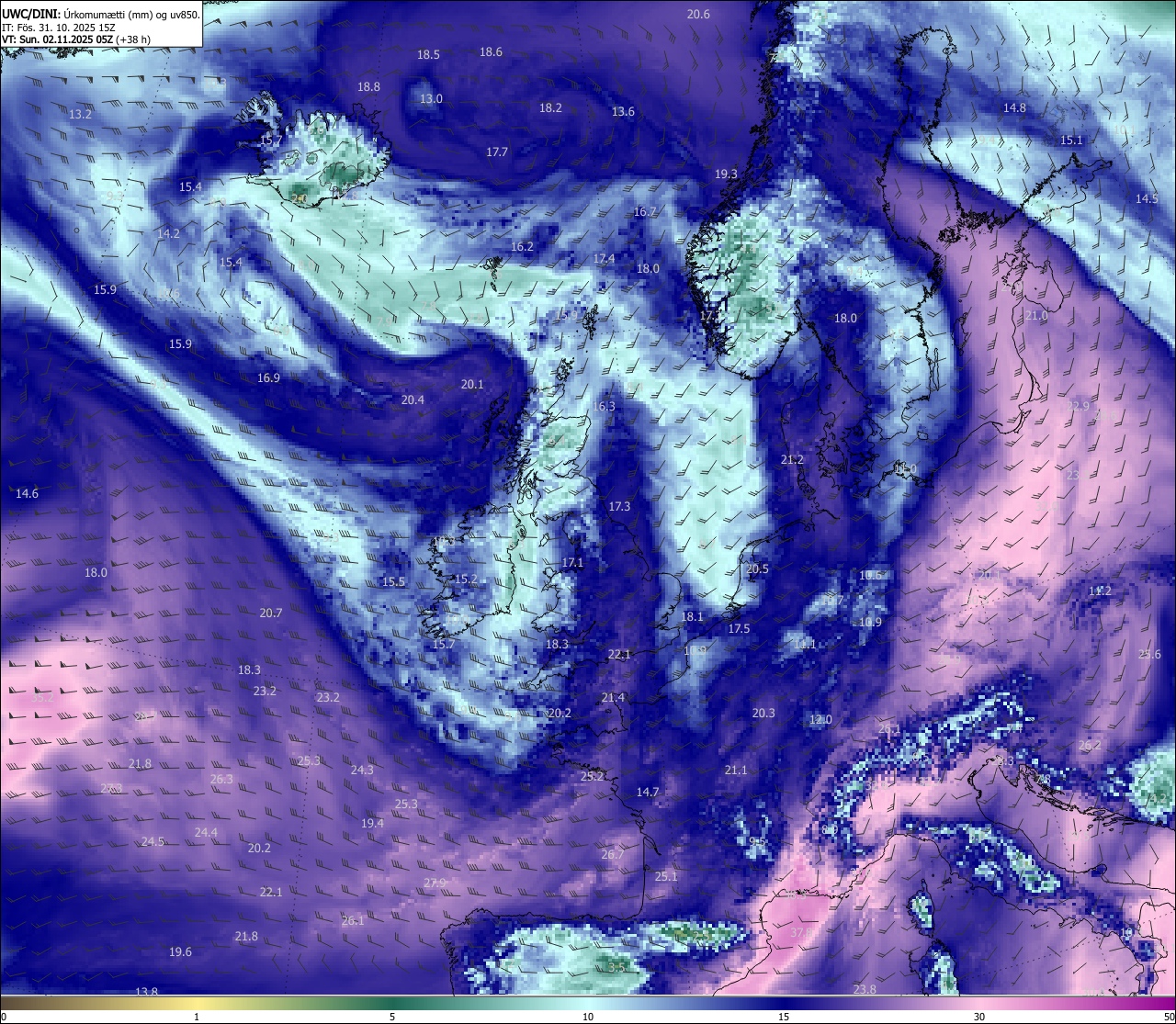Click the 17.5 map value
Image resolution: width=1176 pixels, height=1024 pixels.
(739, 628)
